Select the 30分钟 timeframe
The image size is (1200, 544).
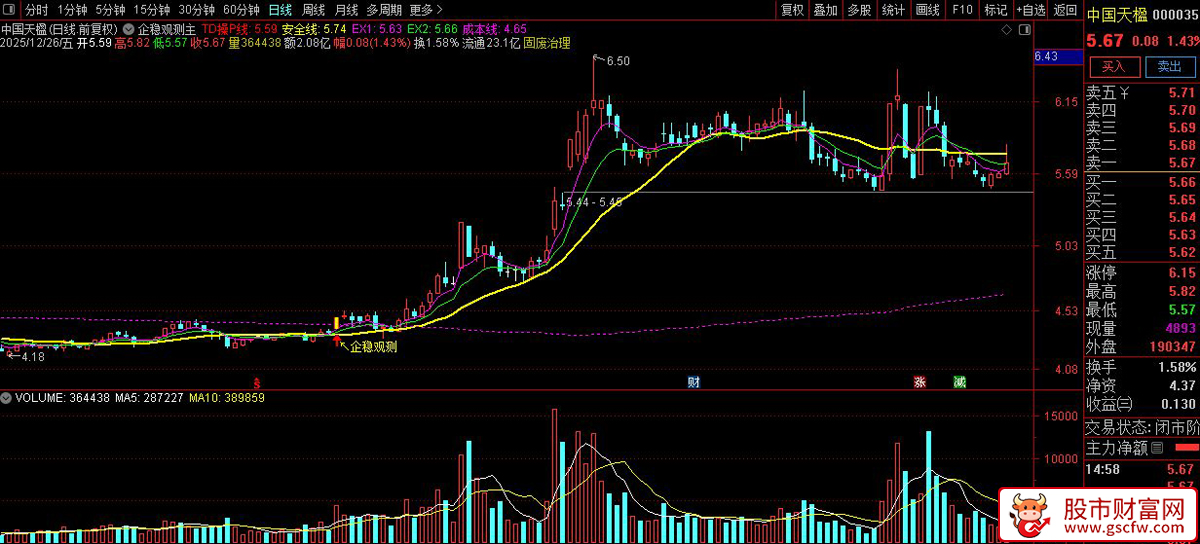click(x=197, y=10)
